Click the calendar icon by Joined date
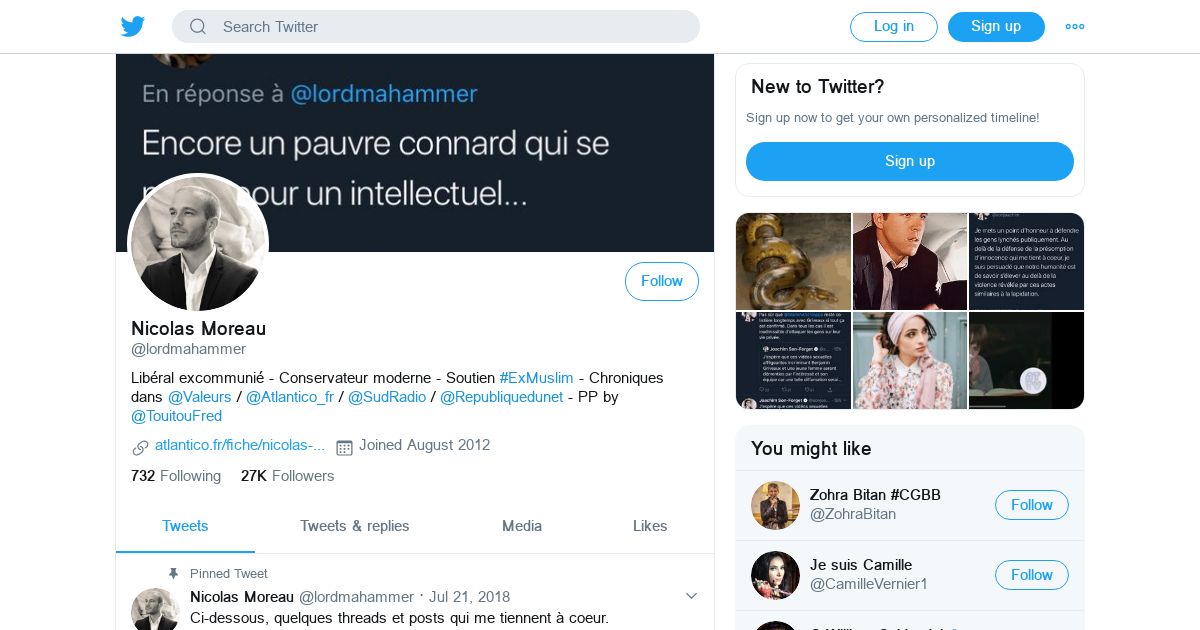The width and height of the screenshot is (1200, 630). tap(344, 447)
